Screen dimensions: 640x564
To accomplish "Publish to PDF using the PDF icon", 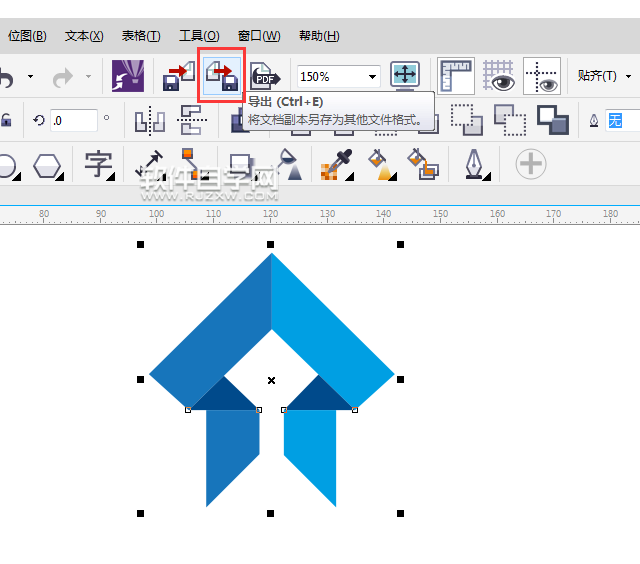I will [x=265, y=76].
